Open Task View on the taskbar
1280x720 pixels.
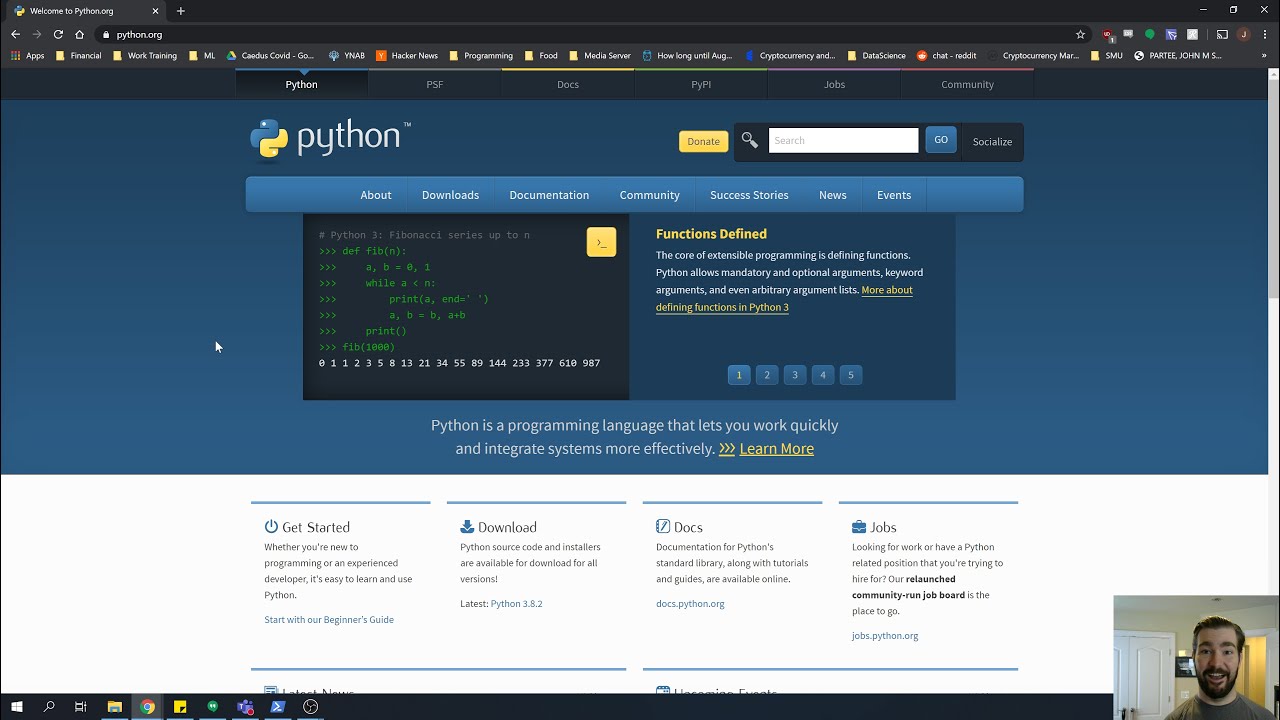81,707
